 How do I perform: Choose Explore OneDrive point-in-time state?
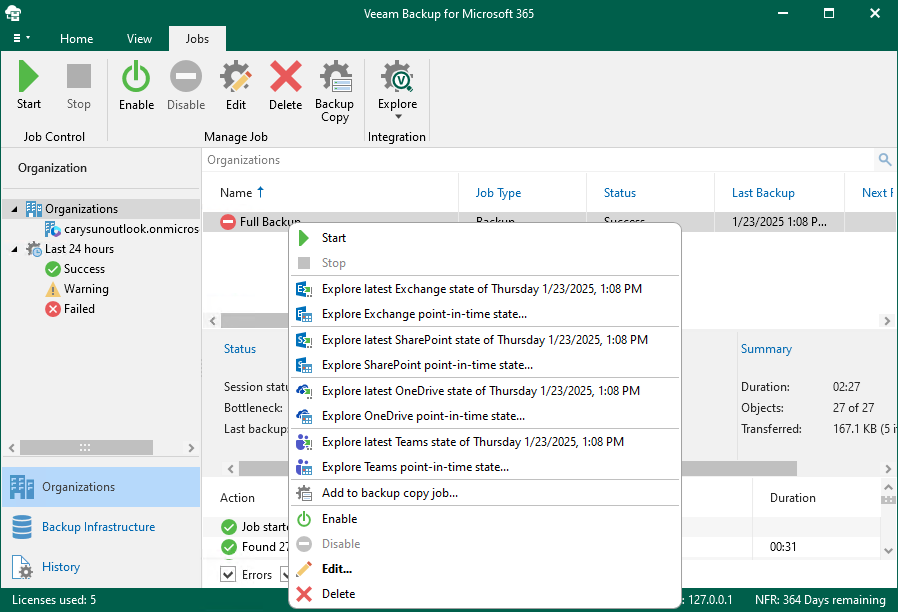point(485,416)
